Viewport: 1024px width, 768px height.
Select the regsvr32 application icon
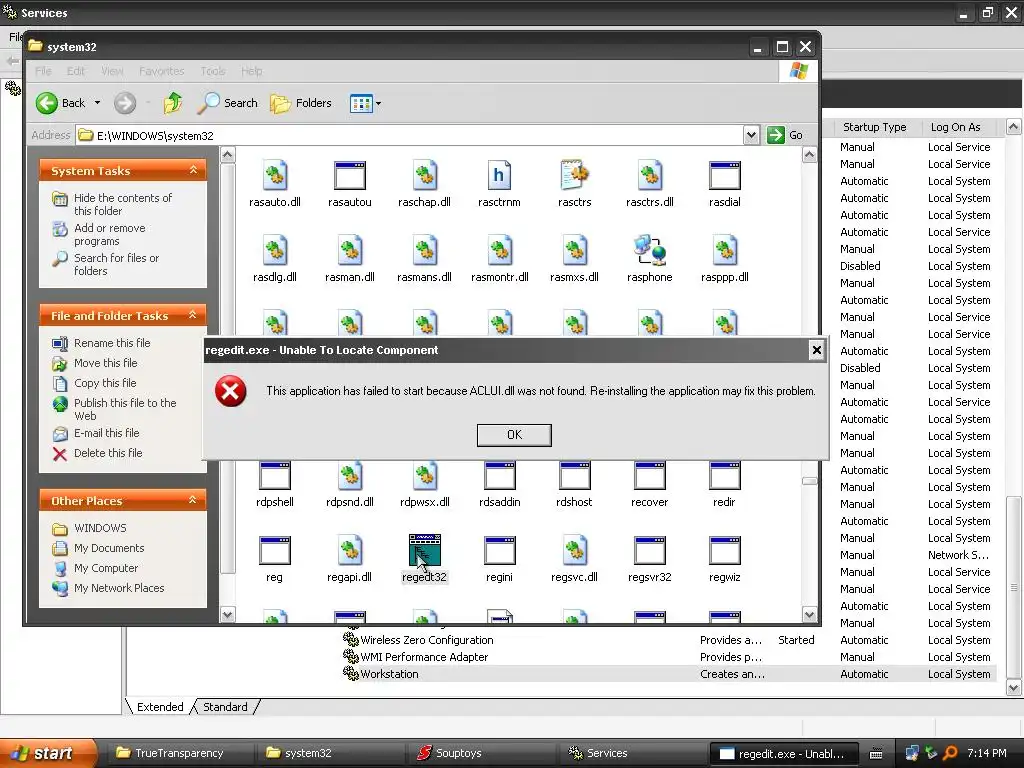[649, 551]
